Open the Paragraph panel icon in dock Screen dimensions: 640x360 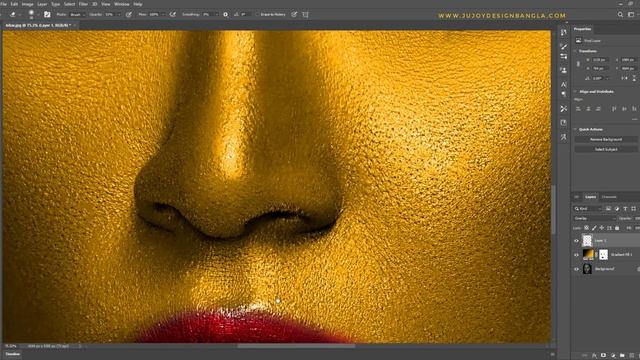click(564, 94)
